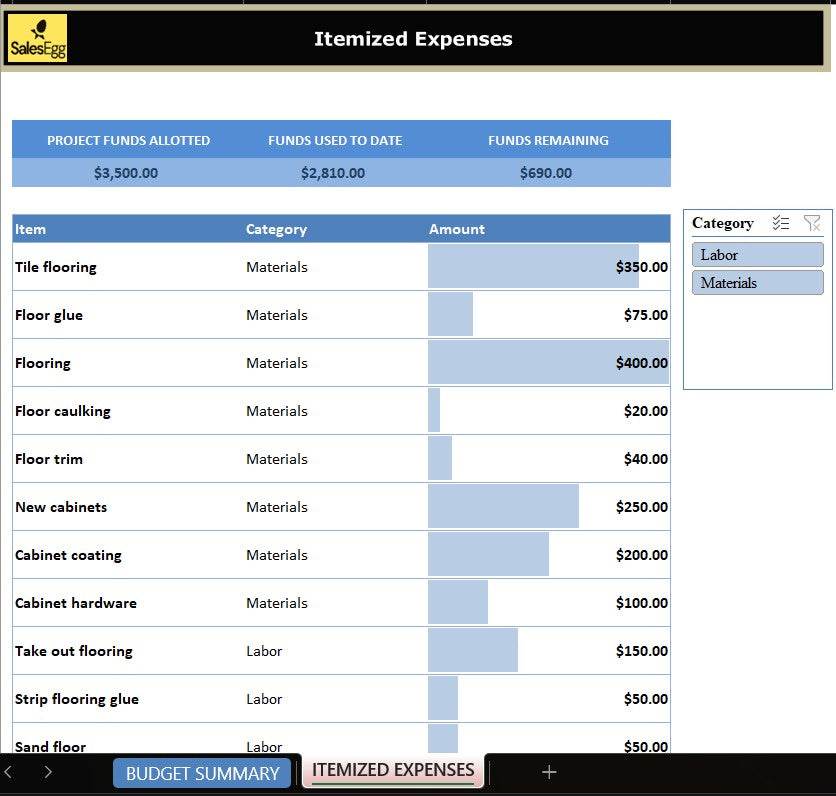This screenshot has width=836, height=796.
Task: Select the Cabinet hardware item cell
Action: 128,603
